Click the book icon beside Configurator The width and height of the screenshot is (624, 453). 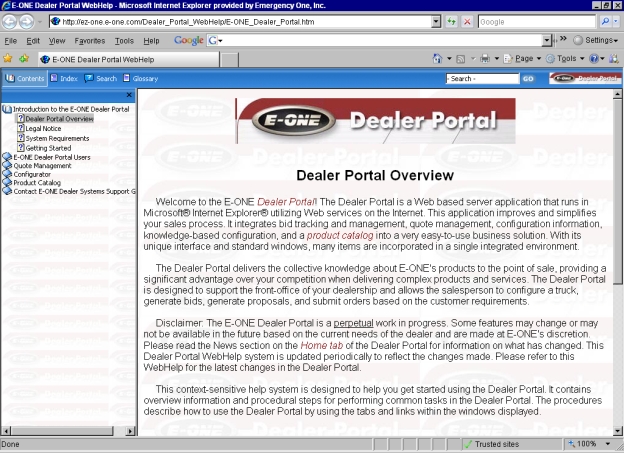(7, 174)
